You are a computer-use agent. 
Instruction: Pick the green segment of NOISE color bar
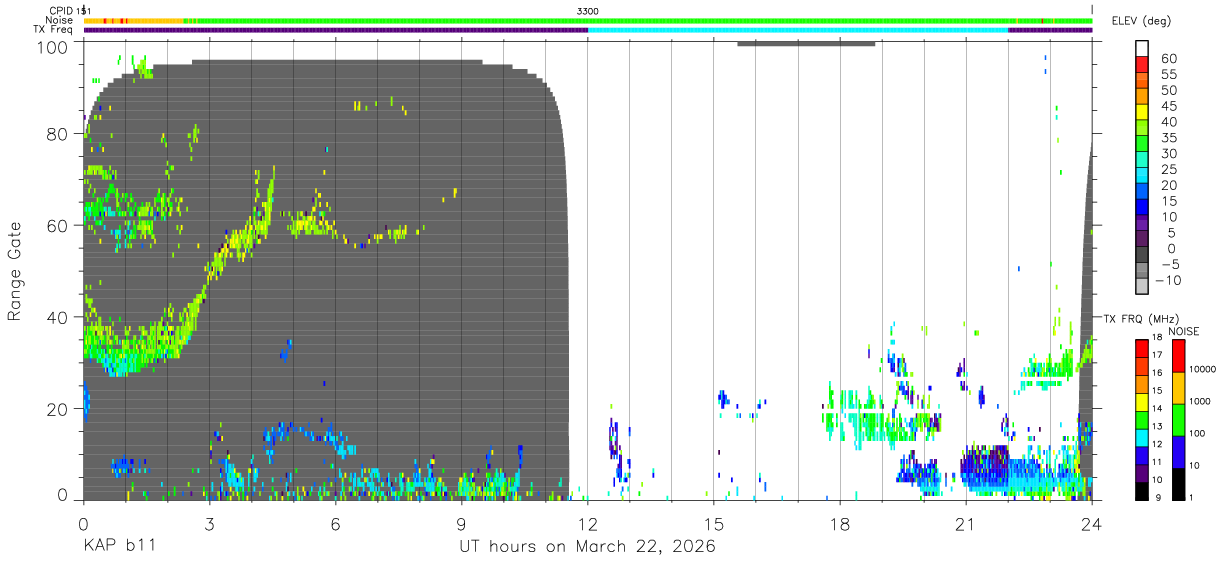1179,420
